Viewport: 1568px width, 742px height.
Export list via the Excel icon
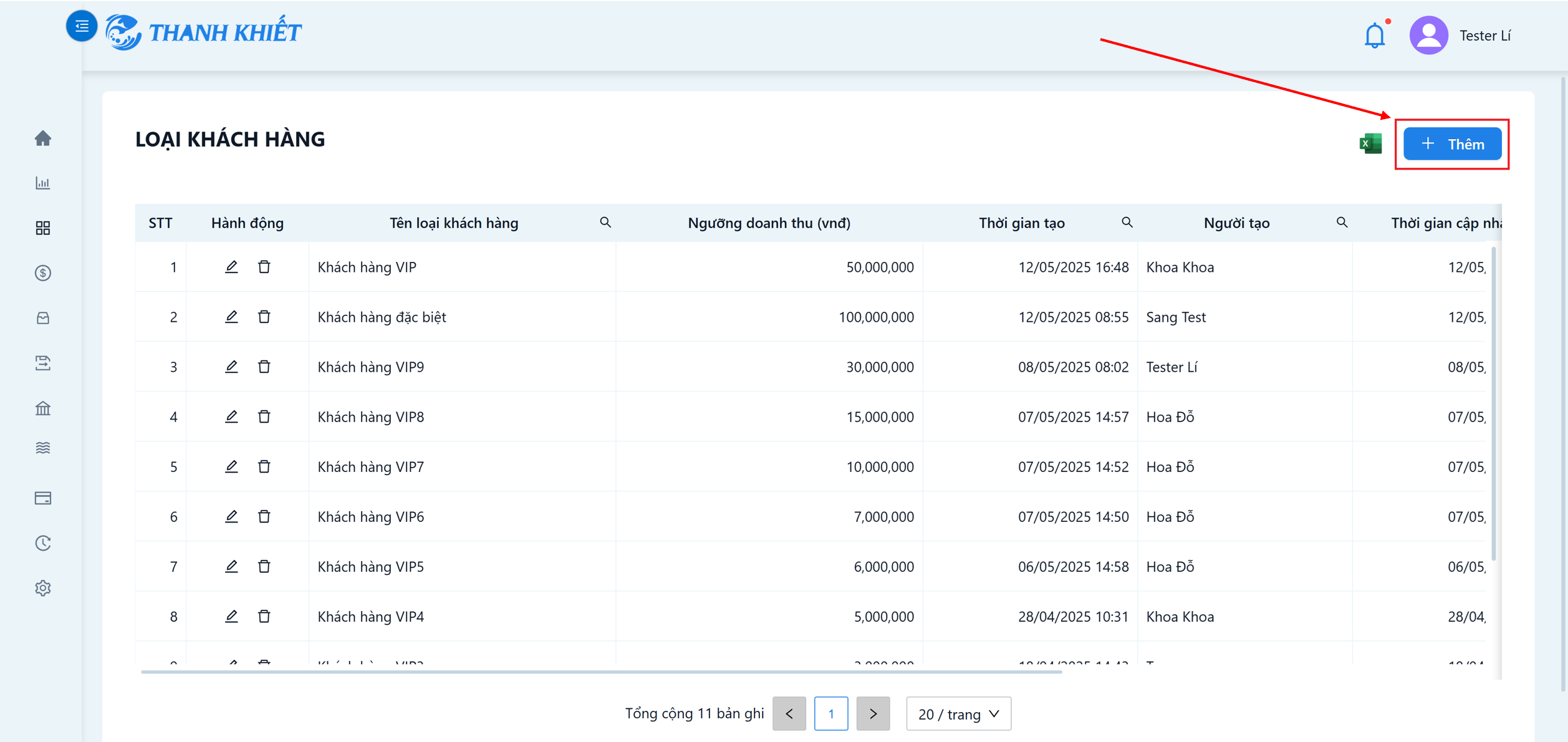click(1370, 143)
